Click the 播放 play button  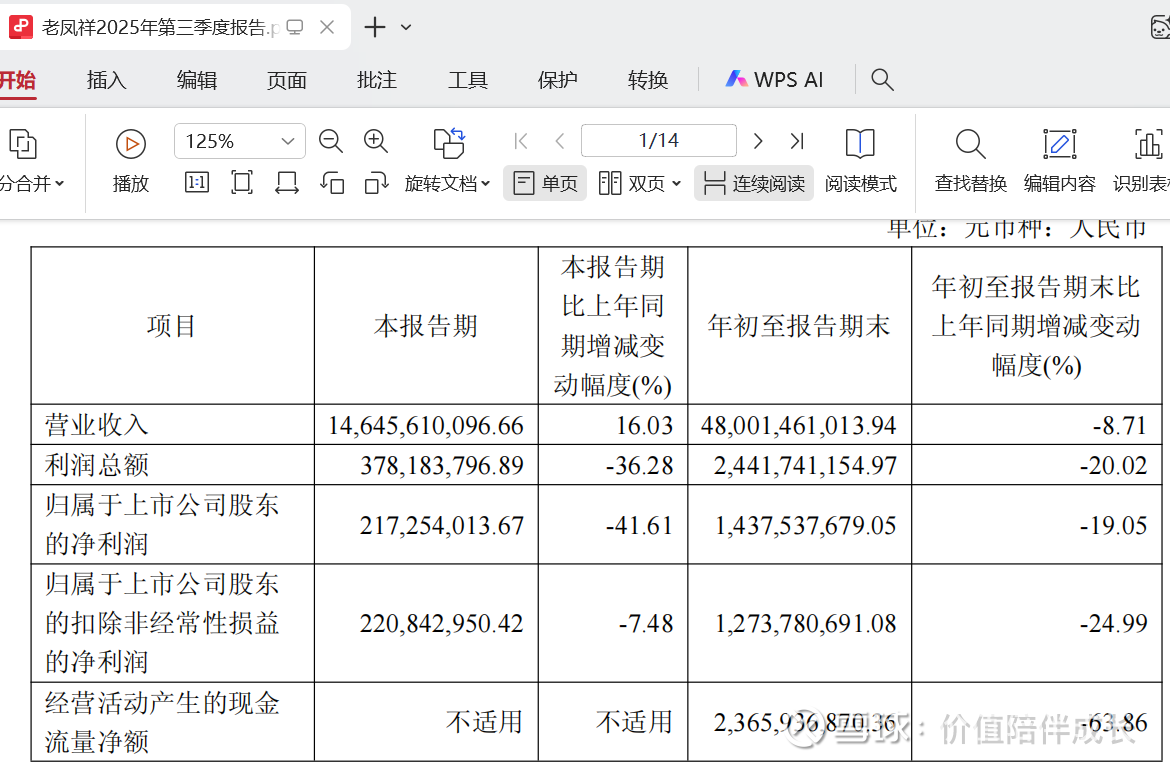click(x=131, y=160)
